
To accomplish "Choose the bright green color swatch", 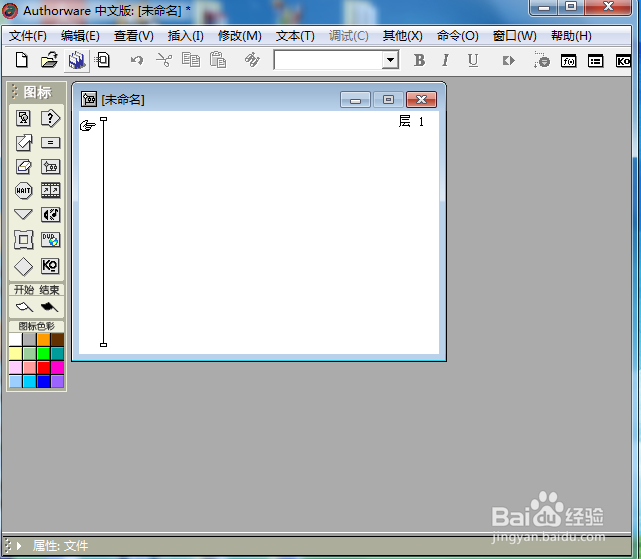I will click(43, 354).
